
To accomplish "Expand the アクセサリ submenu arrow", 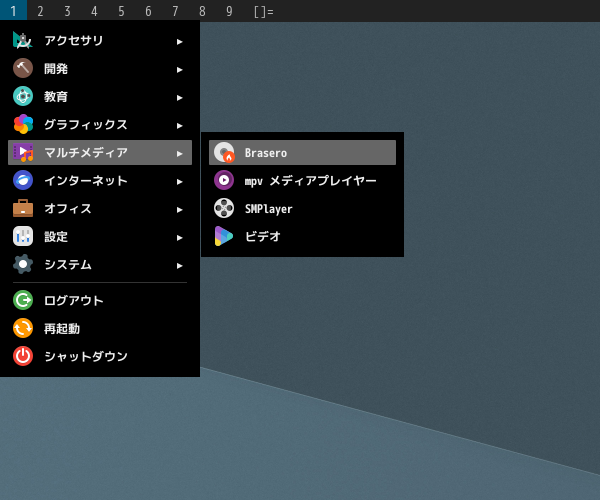I will [179, 41].
